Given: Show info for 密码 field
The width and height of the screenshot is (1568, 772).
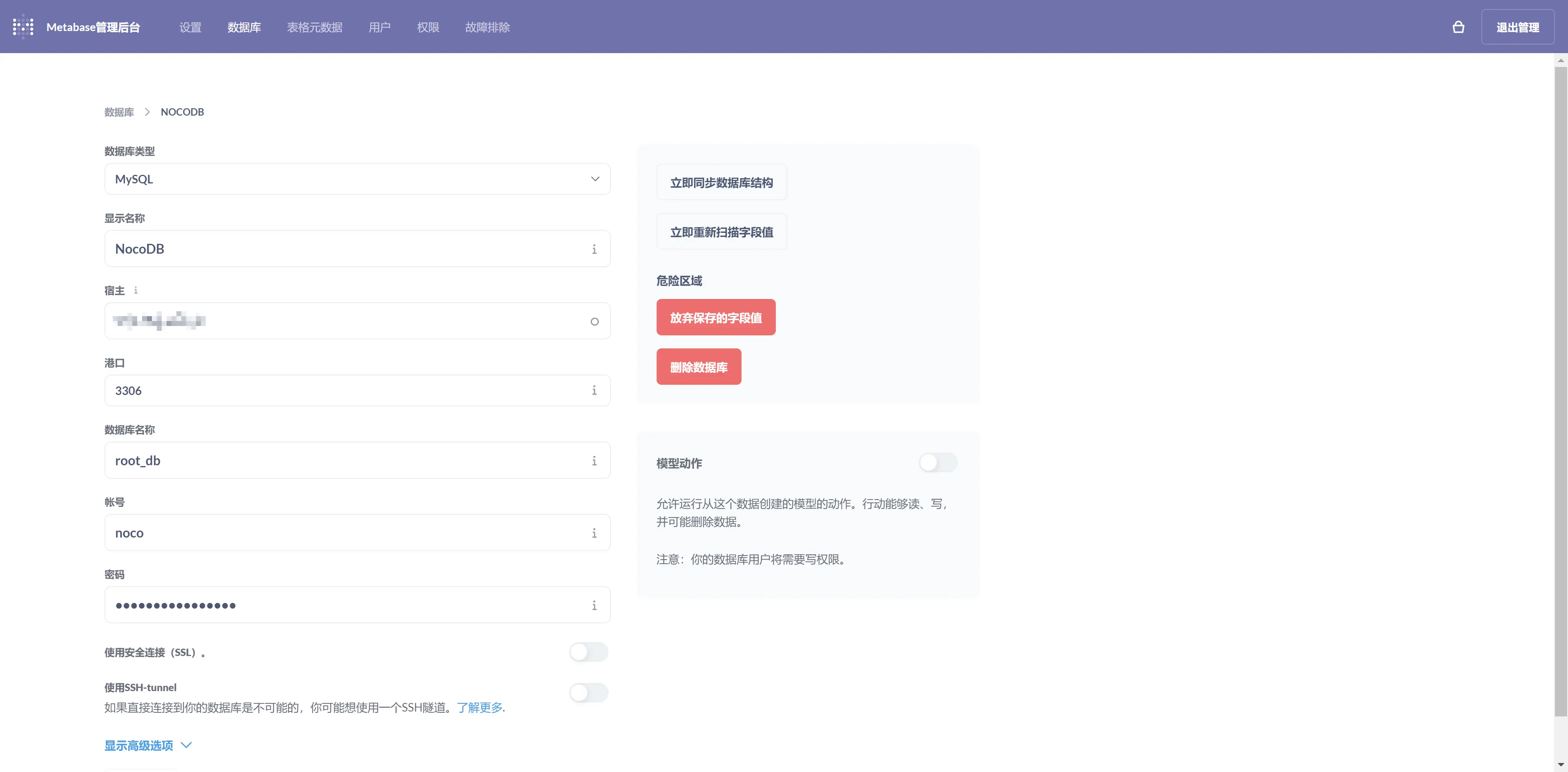Looking at the screenshot, I should point(594,605).
